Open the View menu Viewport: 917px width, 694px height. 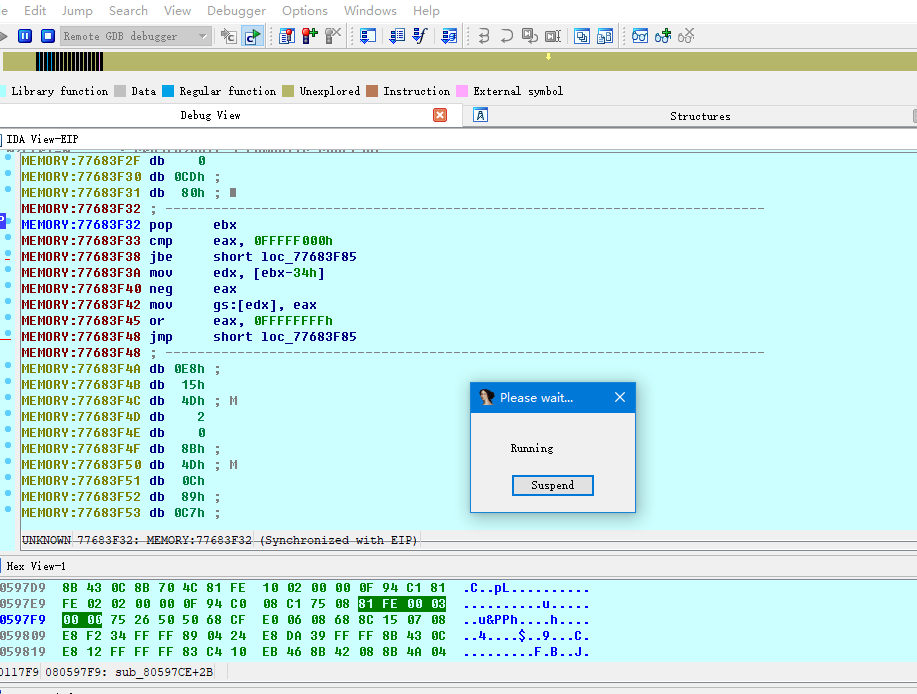tap(177, 11)
